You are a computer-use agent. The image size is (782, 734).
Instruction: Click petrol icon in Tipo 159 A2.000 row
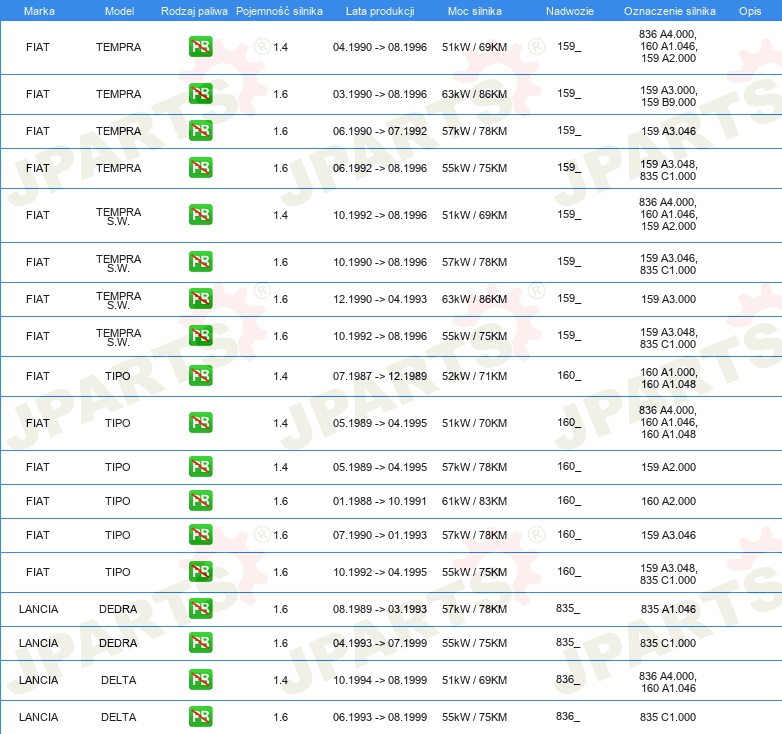pyautogui.click(x=200, y=467)
